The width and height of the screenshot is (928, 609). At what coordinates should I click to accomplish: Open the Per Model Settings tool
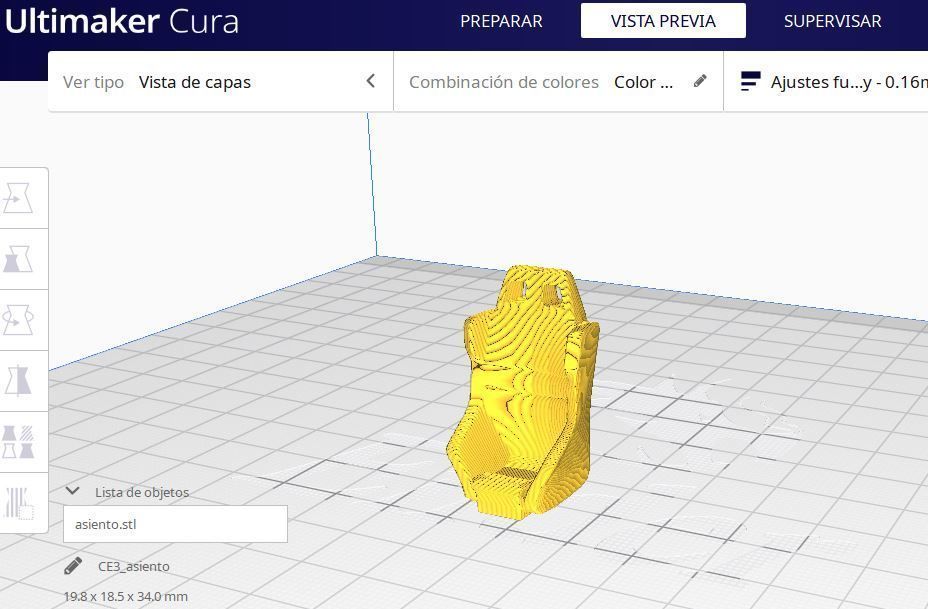click(18, 442)
